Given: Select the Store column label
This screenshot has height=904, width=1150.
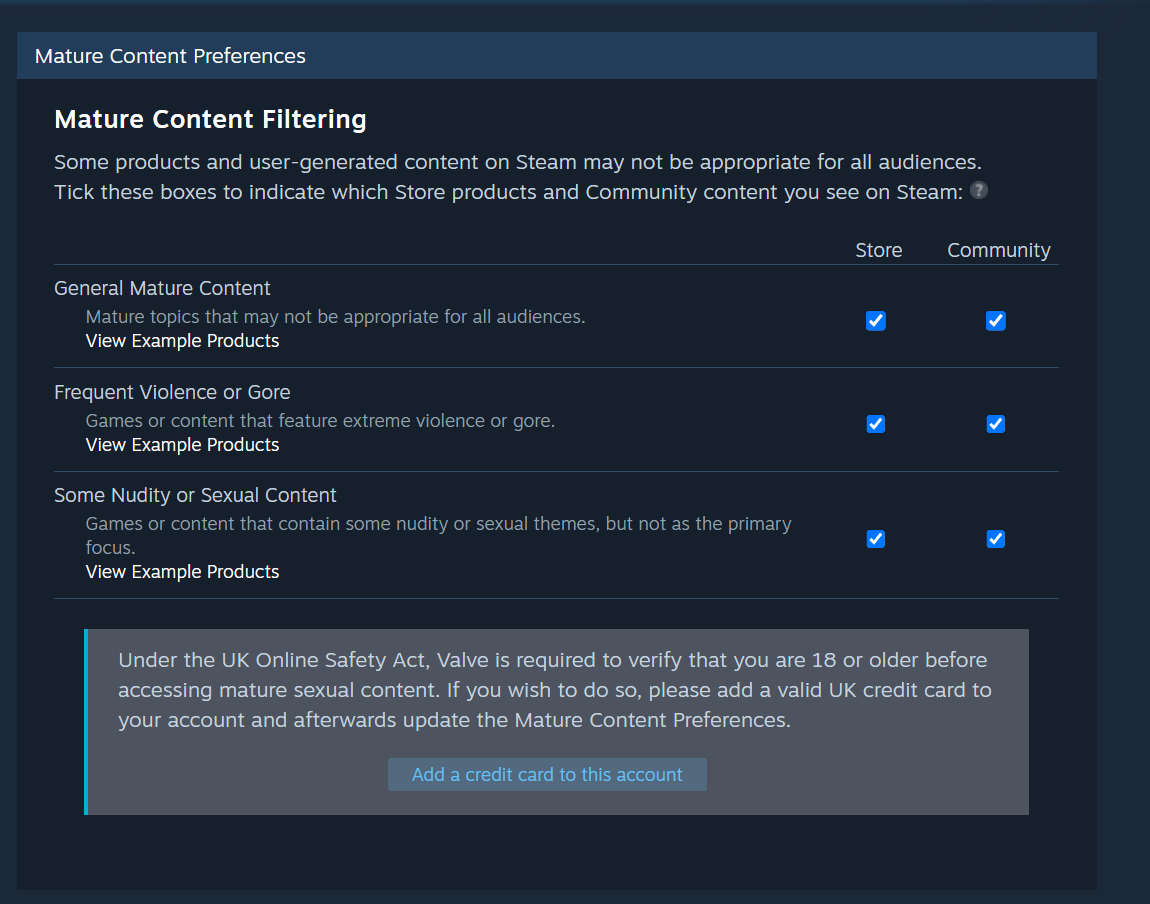Looking at the screenshot, I should point(879,250).
